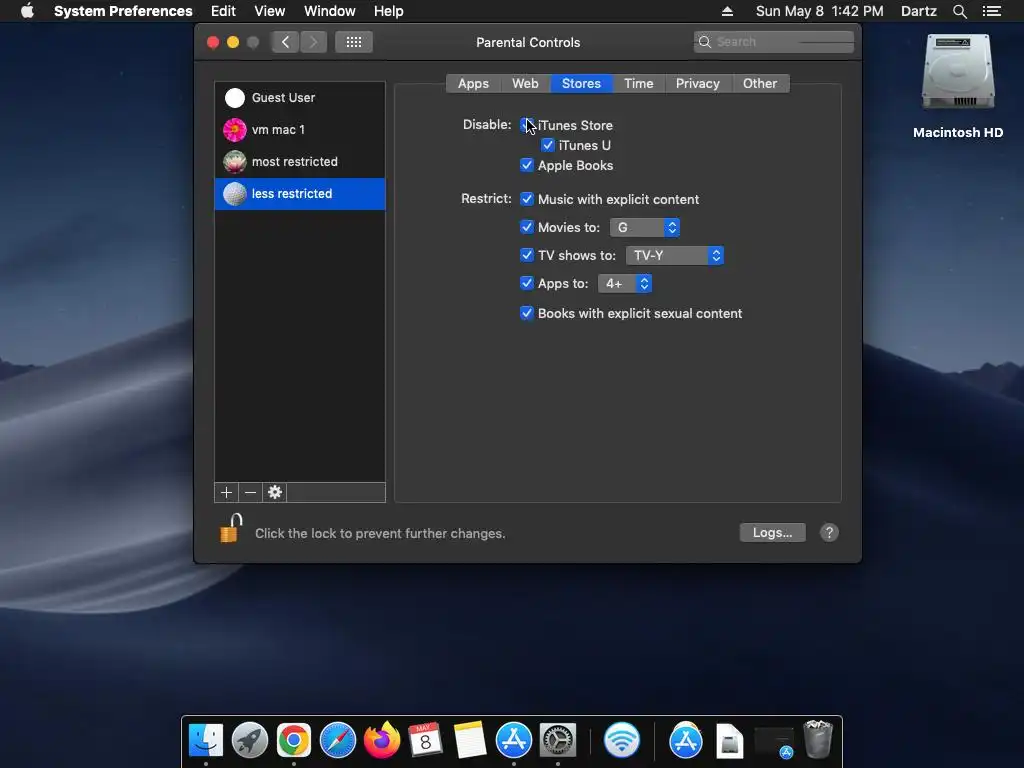Open the Wi-Fi wireless app in dock
1024x768 pixels.
point(621,740)
